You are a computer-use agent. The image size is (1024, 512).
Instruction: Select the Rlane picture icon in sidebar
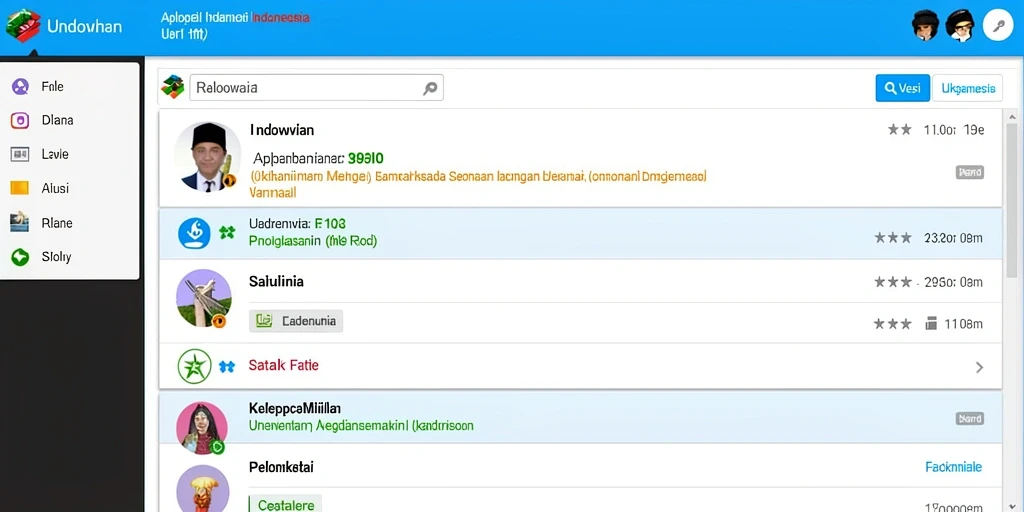point(20,223)
